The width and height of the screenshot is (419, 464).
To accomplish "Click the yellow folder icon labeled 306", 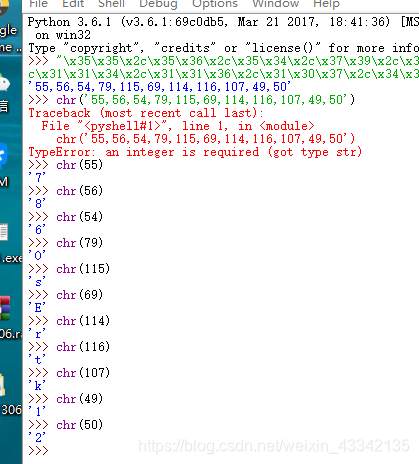I will pyautogui.click(x=3, y=385).
